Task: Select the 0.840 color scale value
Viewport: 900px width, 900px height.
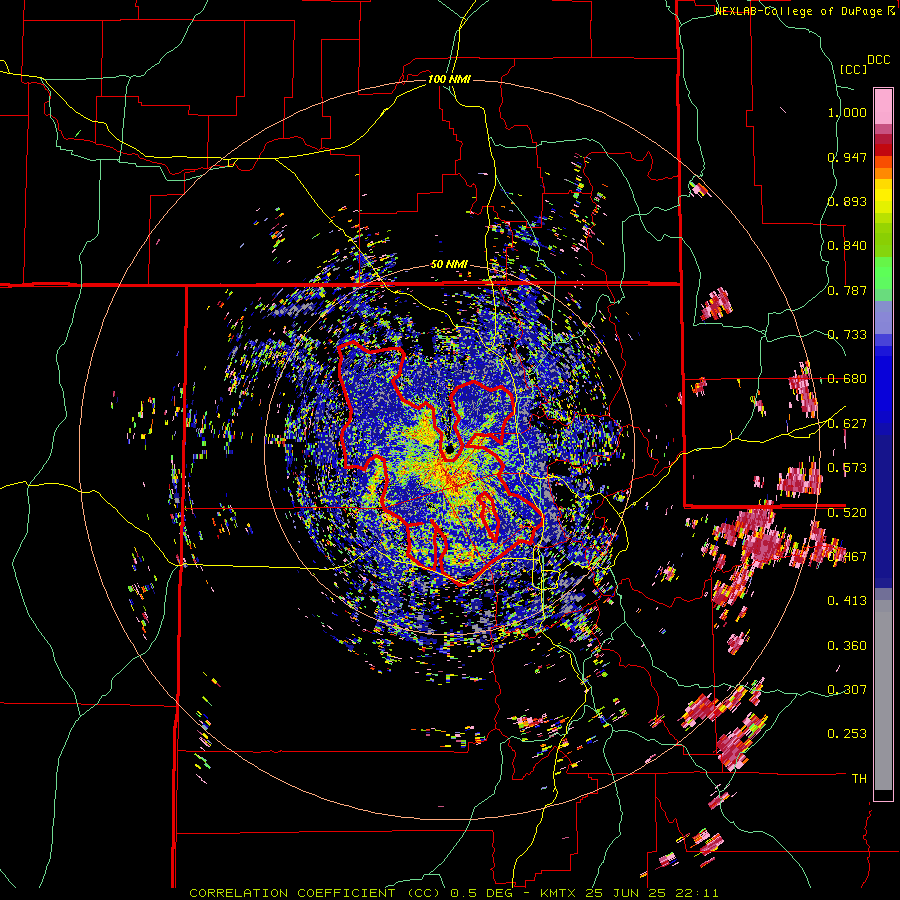Action: click(847, 246)
